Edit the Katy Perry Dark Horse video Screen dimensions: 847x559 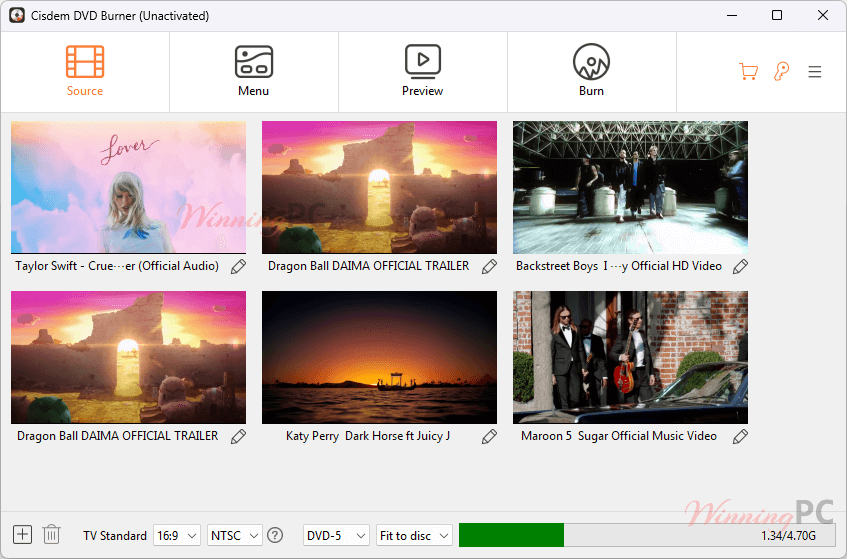click(x=489, y=436)
